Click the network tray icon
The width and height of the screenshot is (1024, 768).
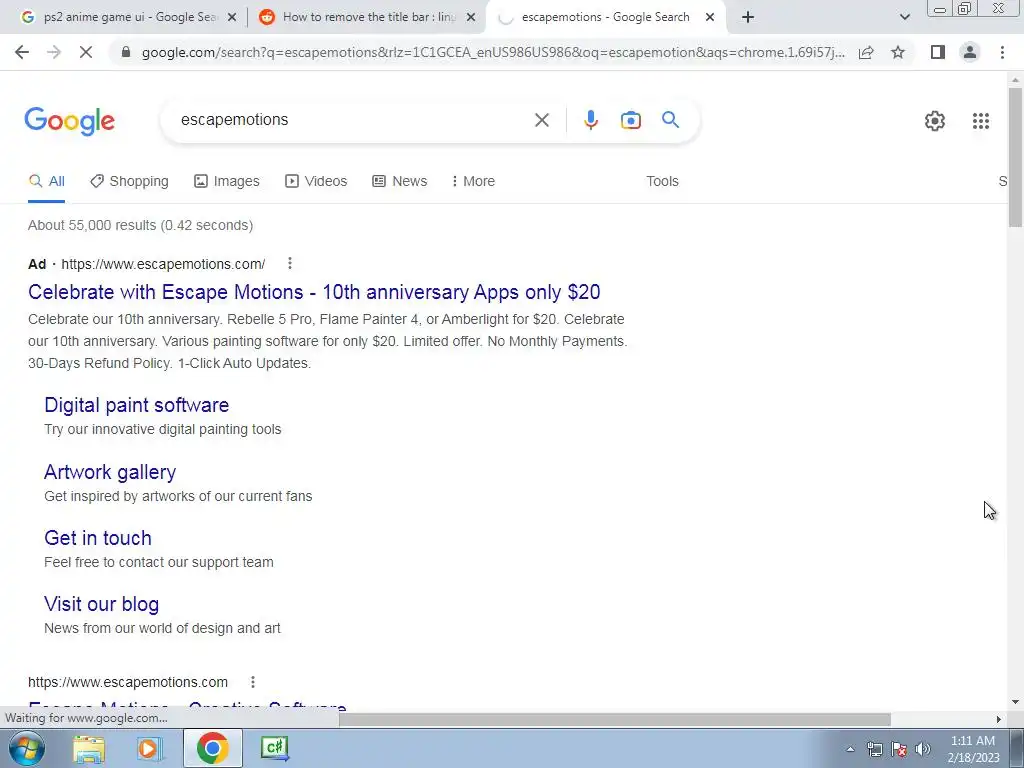(x=874, y=749)
